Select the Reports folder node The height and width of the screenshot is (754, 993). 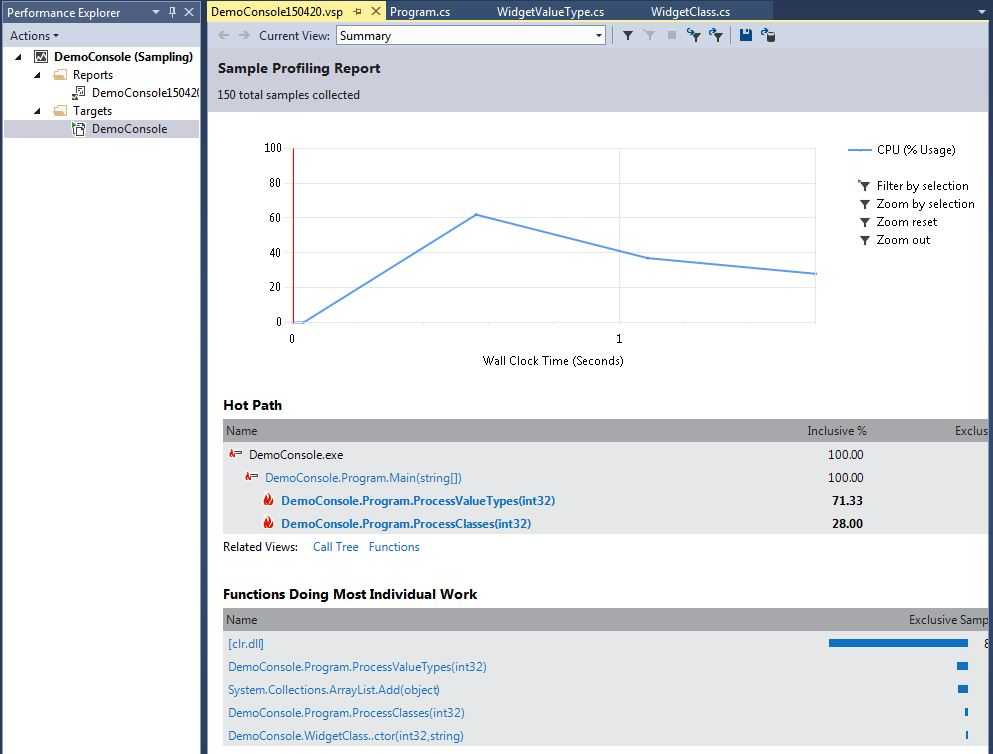point(92,75)
